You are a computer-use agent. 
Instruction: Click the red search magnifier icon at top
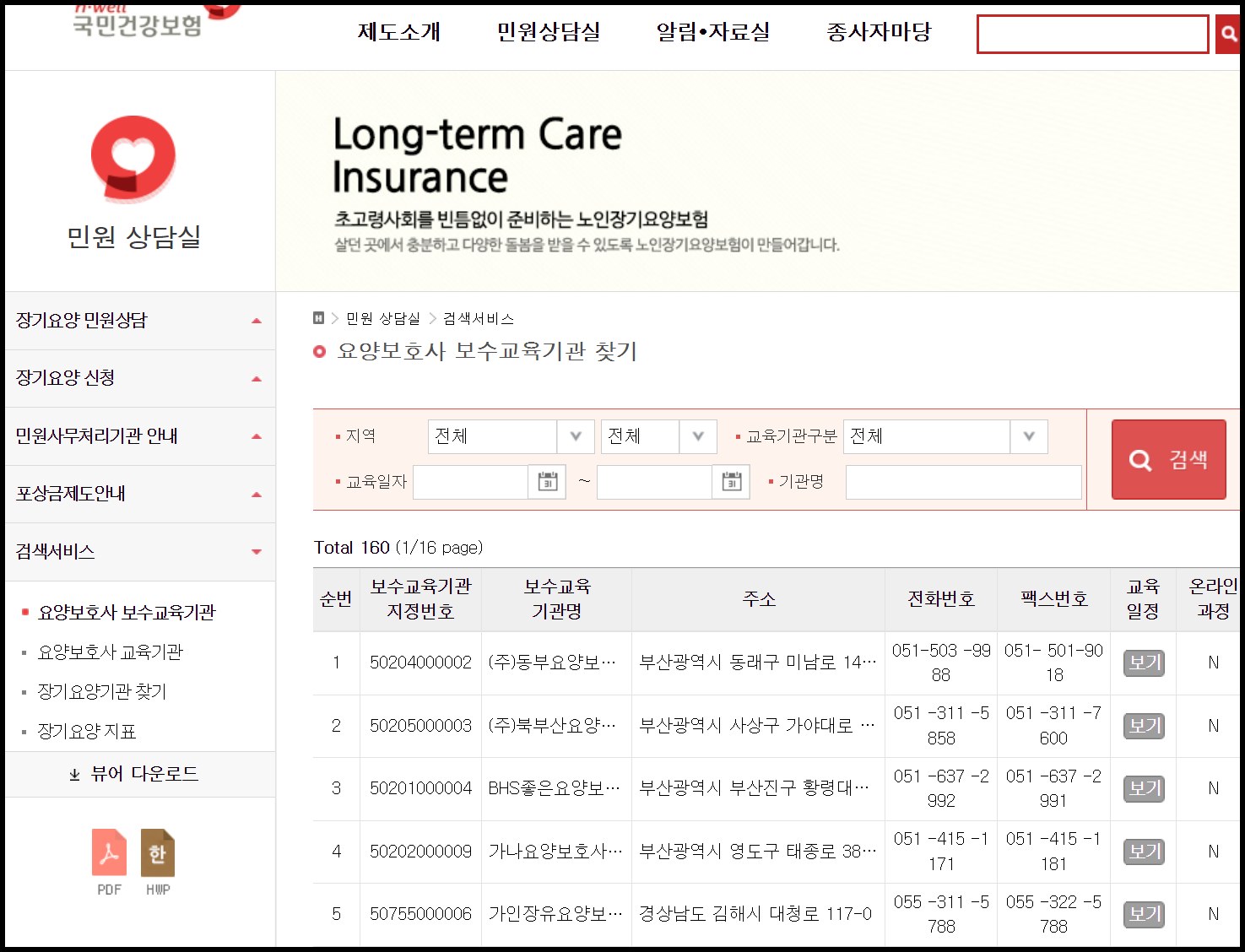pyautogui.click(x=1228, y=34)
